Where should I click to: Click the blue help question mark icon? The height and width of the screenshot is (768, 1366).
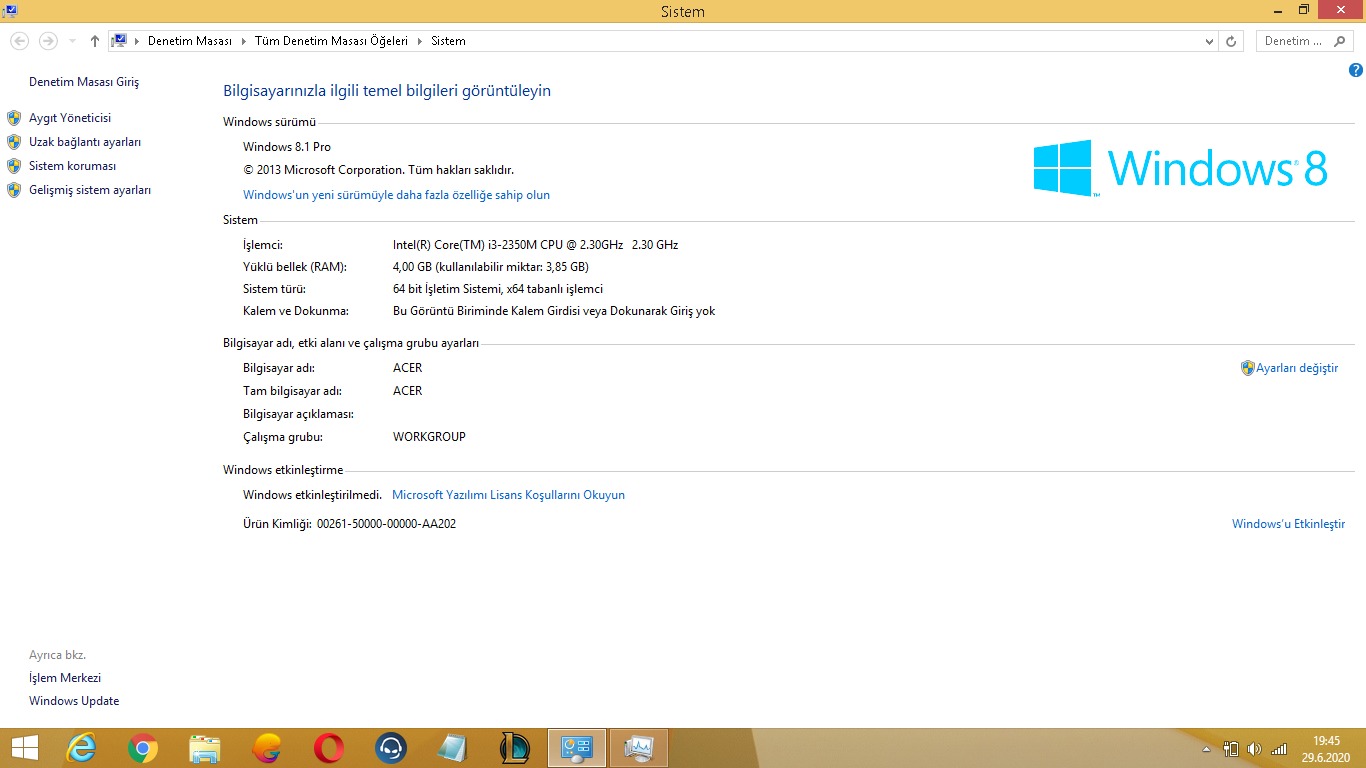[x=1355, y=70]
